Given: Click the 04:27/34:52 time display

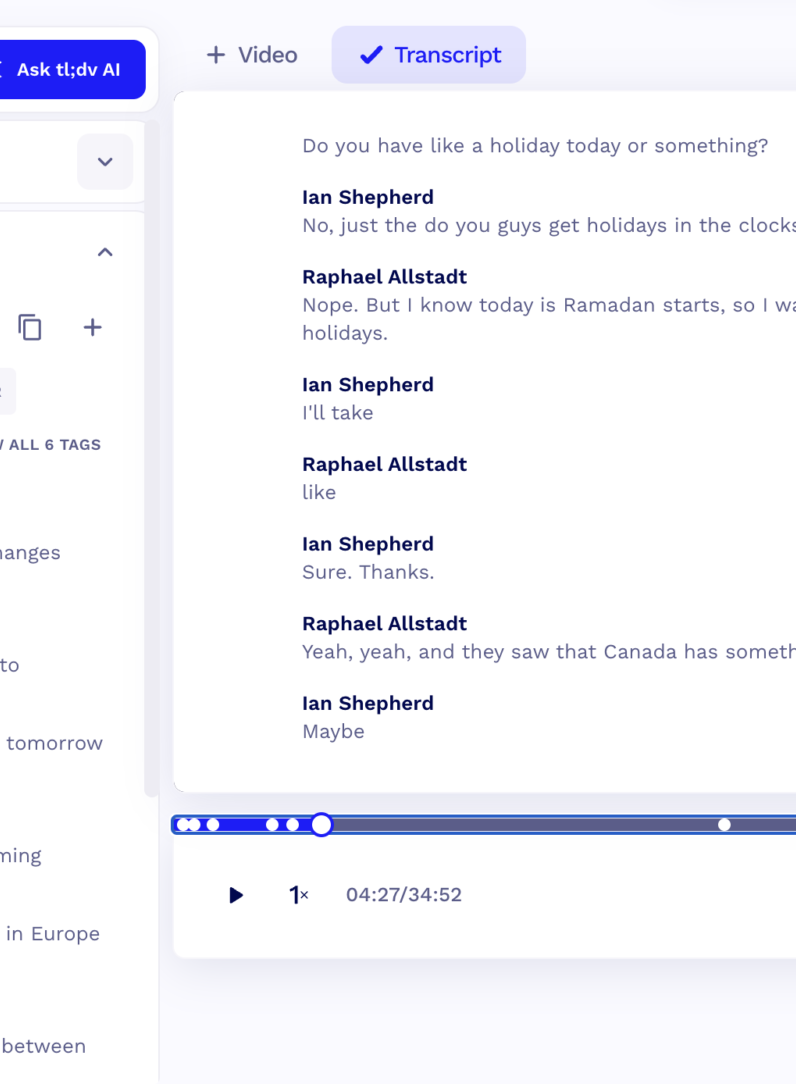Looking at the screenshot, I should point(404,895).
